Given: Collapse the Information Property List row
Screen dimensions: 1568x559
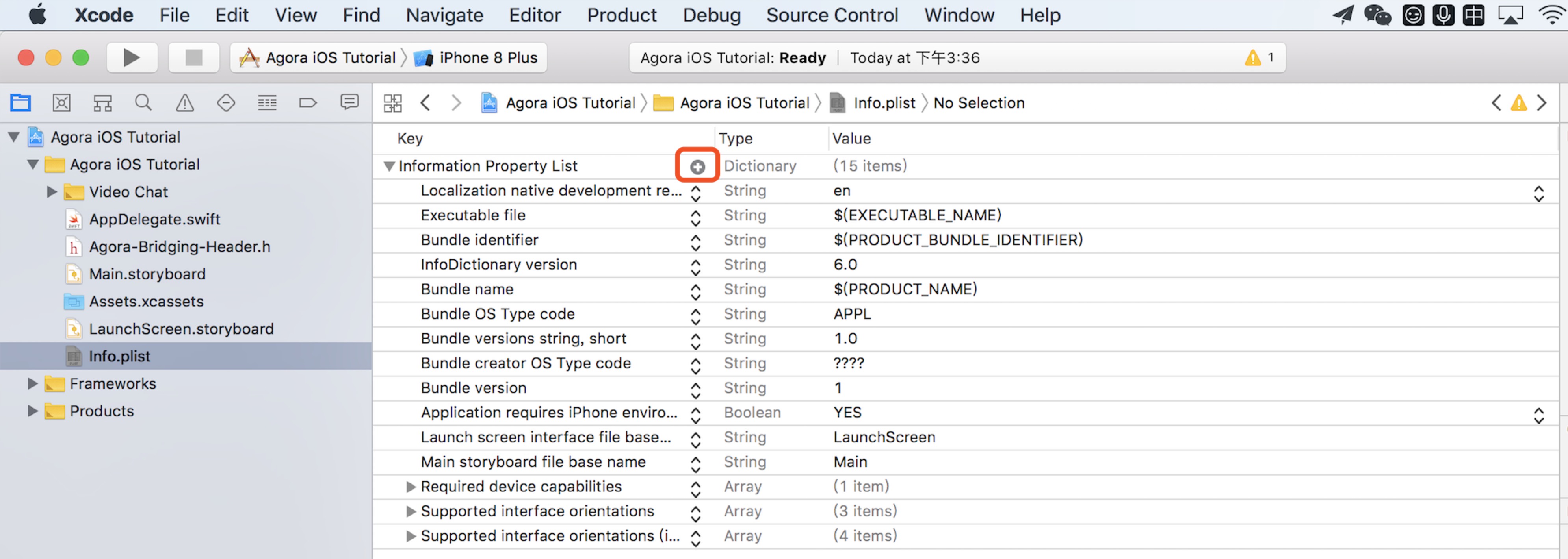Looking at the screenshot, I should coord(389,166).
